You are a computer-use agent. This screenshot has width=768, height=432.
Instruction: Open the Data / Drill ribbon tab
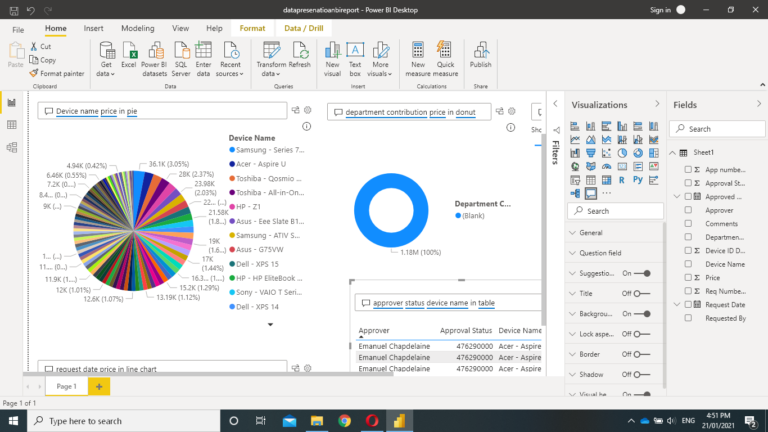click(304, 28)
